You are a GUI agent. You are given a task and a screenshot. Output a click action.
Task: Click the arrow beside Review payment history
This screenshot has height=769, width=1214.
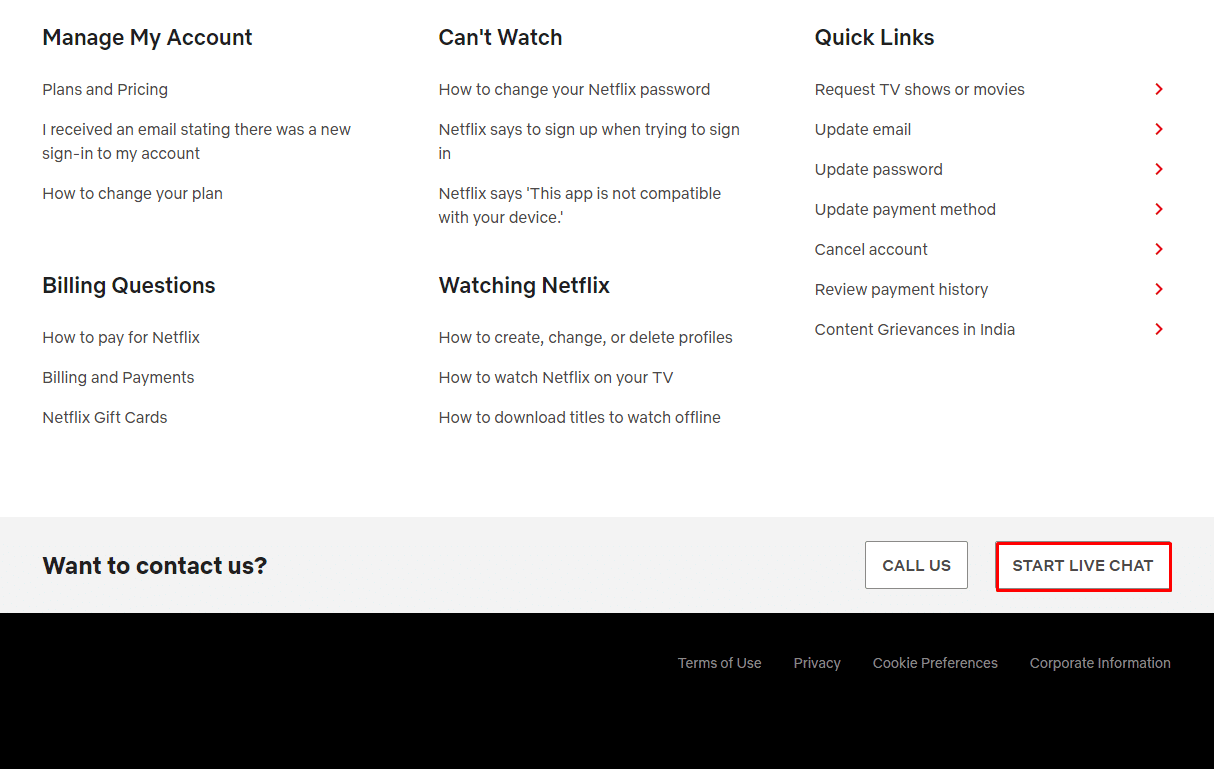(1159, 289)
